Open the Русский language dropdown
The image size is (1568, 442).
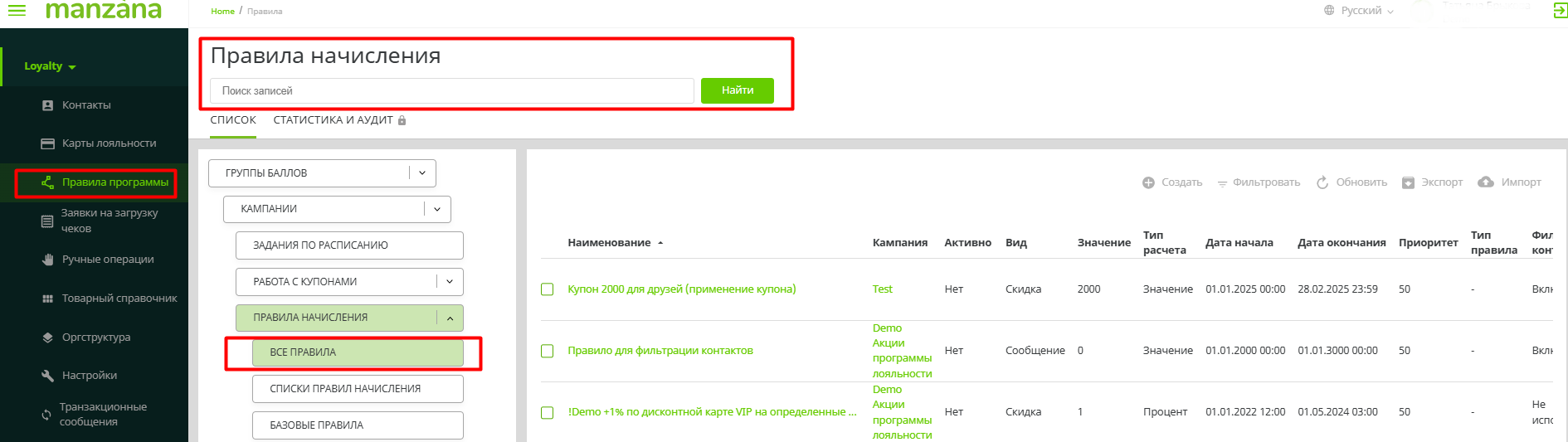pyautogui.click(x=1360, y=11)
